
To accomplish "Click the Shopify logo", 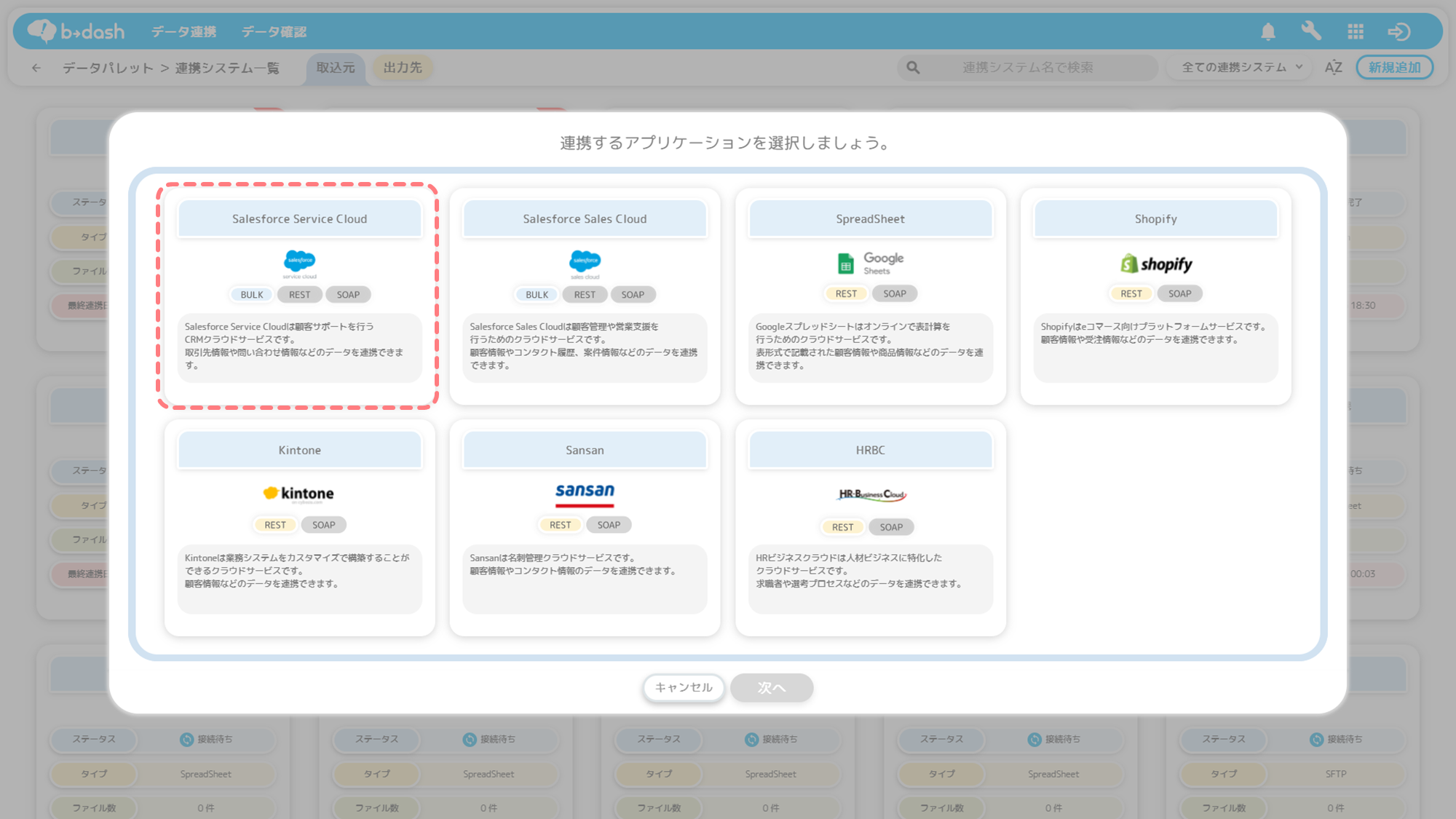I will [x=1156, y=264].
